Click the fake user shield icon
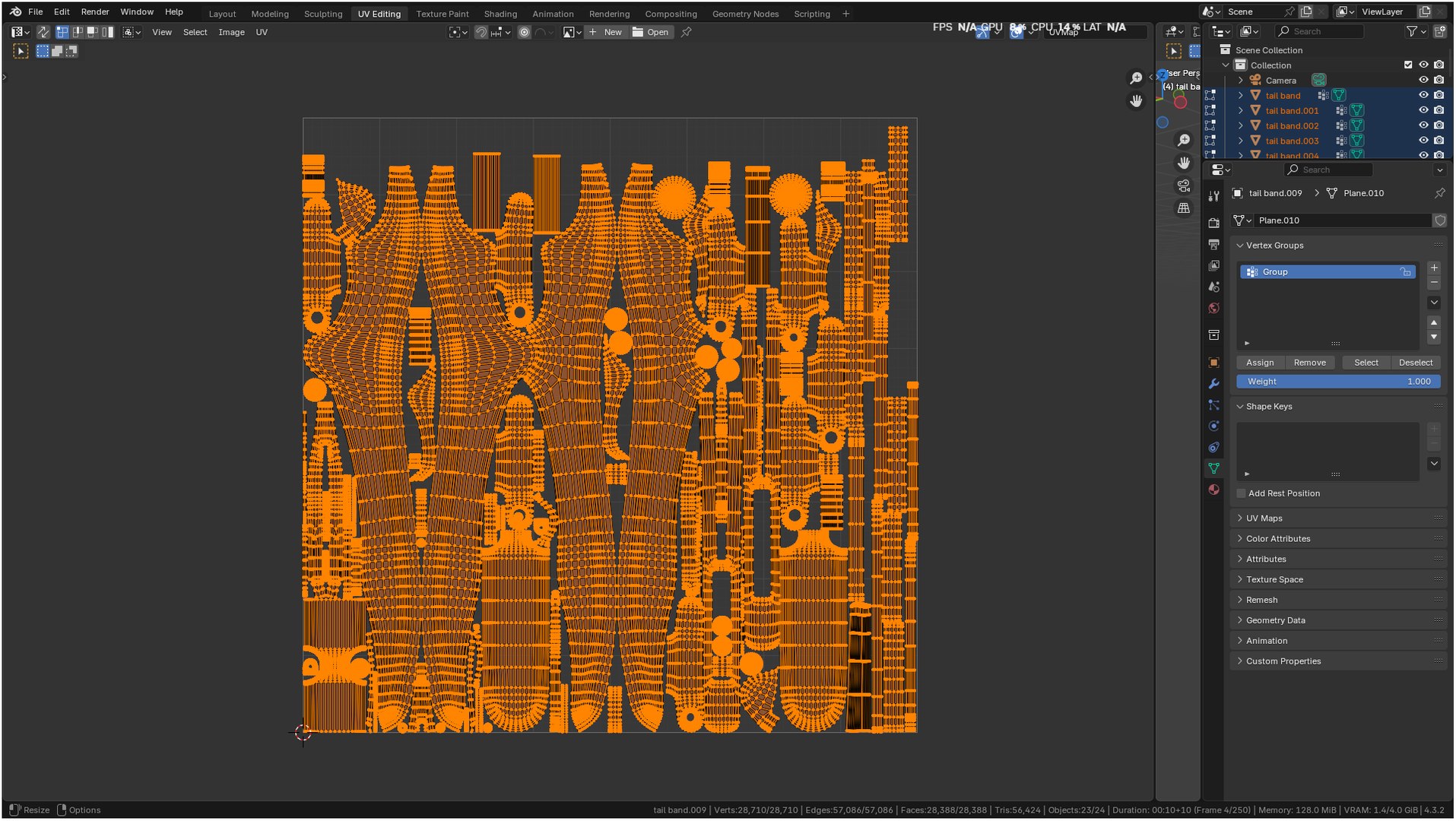The image size is (1456, 821). tap(1439, 220)
